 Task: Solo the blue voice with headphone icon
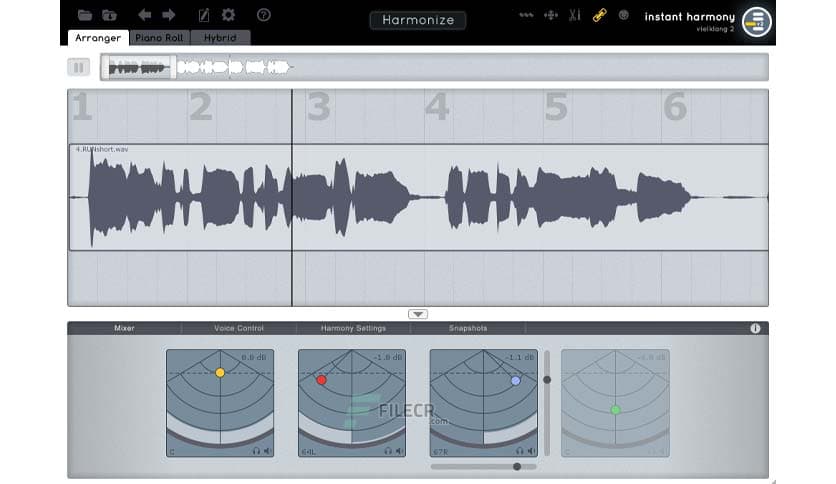point(520,451)
